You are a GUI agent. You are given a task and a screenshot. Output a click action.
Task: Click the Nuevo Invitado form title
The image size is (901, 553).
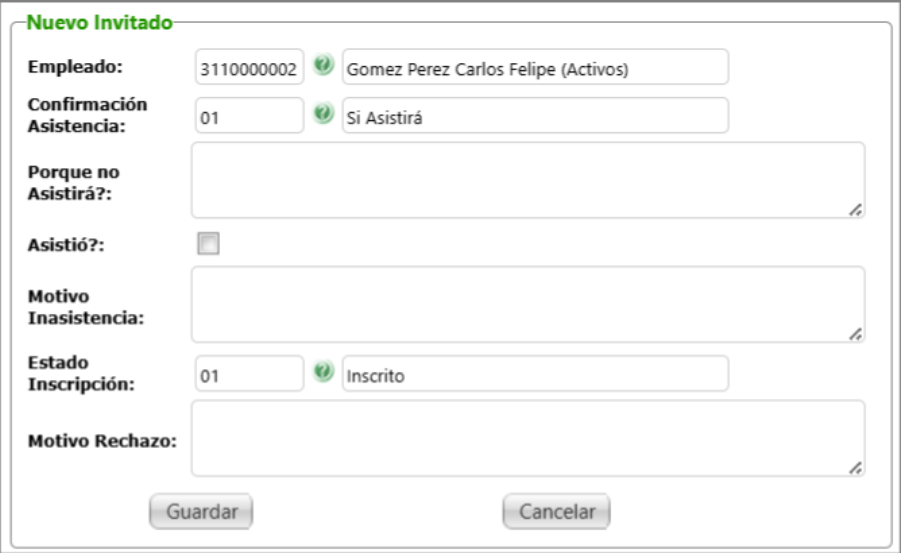click(98, 21)
